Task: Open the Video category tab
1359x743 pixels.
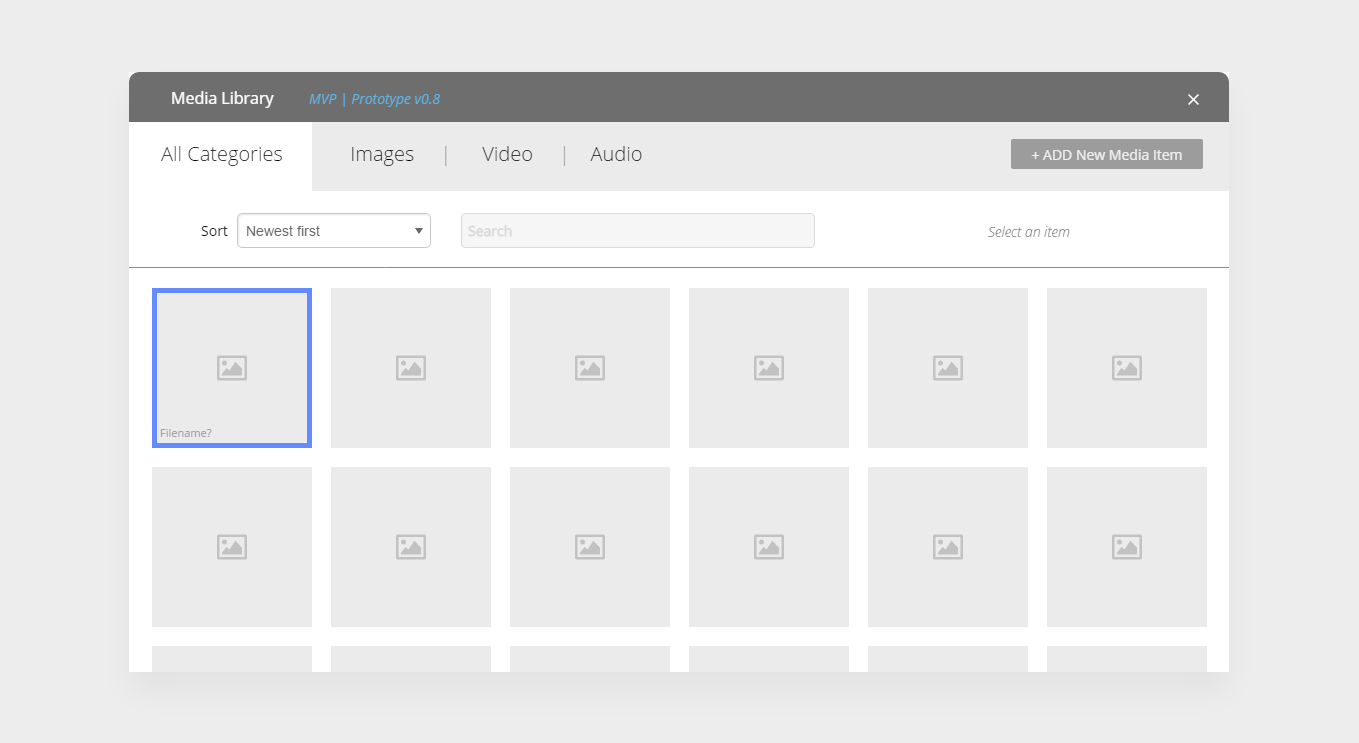Action: coord(507,154)
